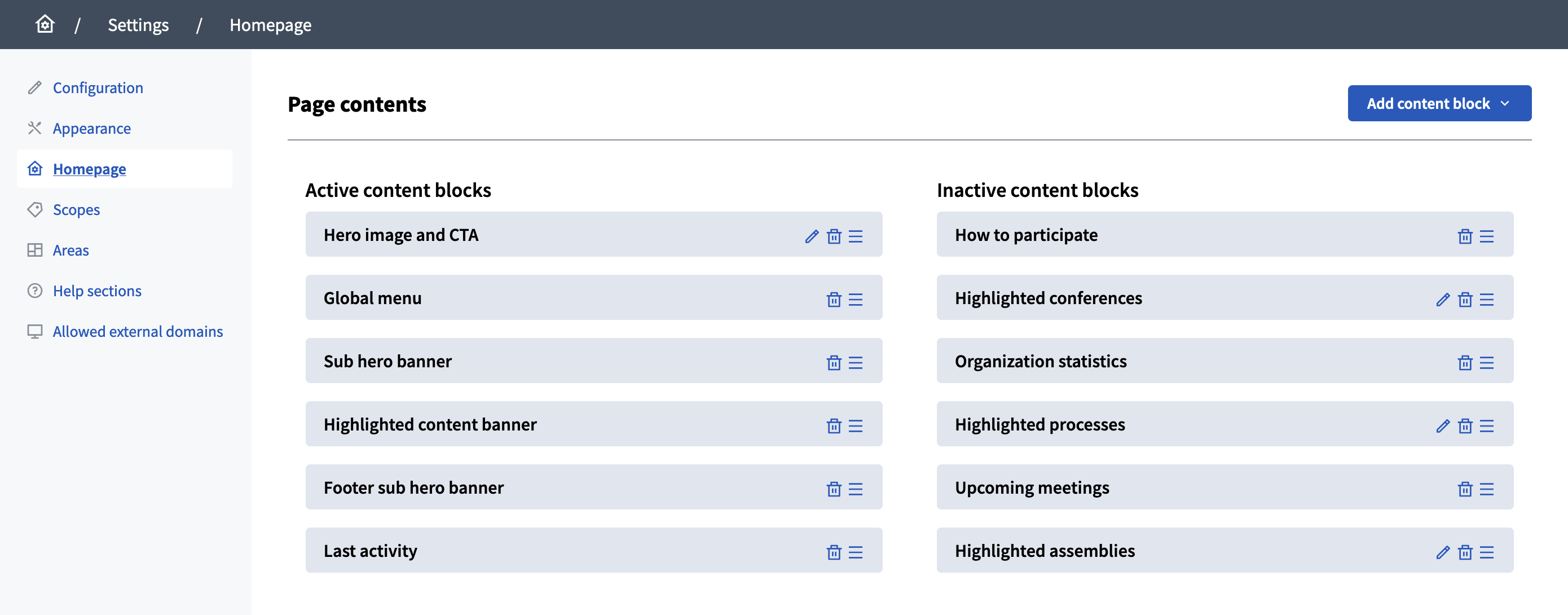Image resolution: width=1568 pixels, height=615 pixels.
Task: Delete the Last activity block
Action: (x=833, y=552)
